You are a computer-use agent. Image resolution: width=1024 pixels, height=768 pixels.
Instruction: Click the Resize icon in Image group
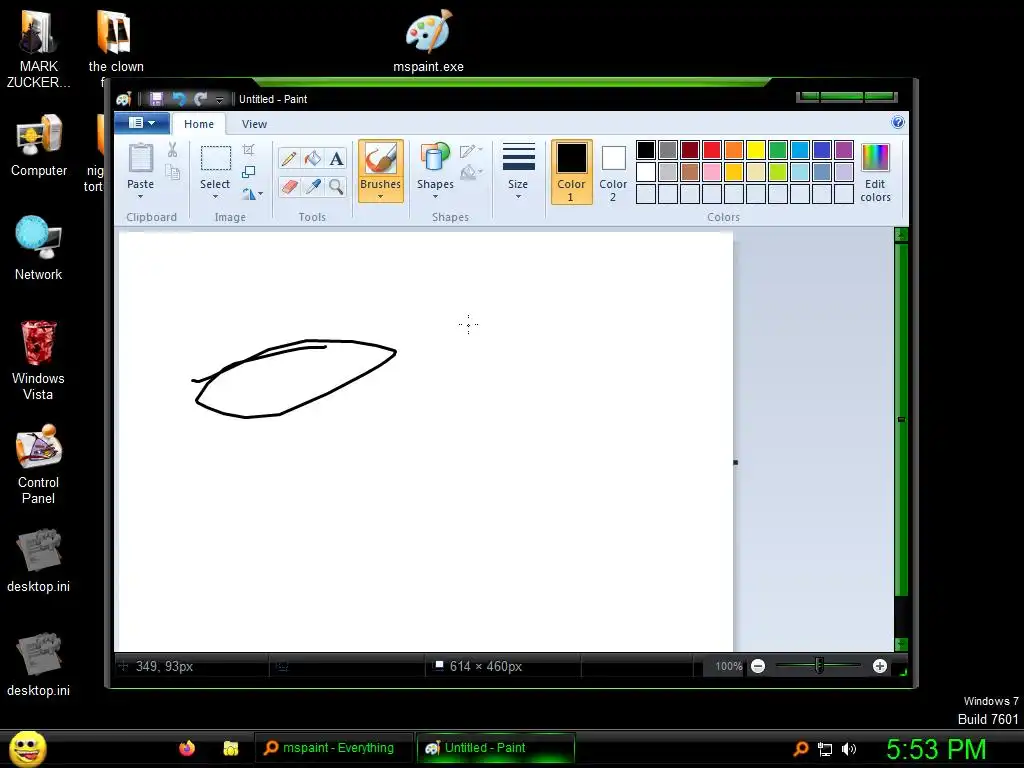coord(248,172)
